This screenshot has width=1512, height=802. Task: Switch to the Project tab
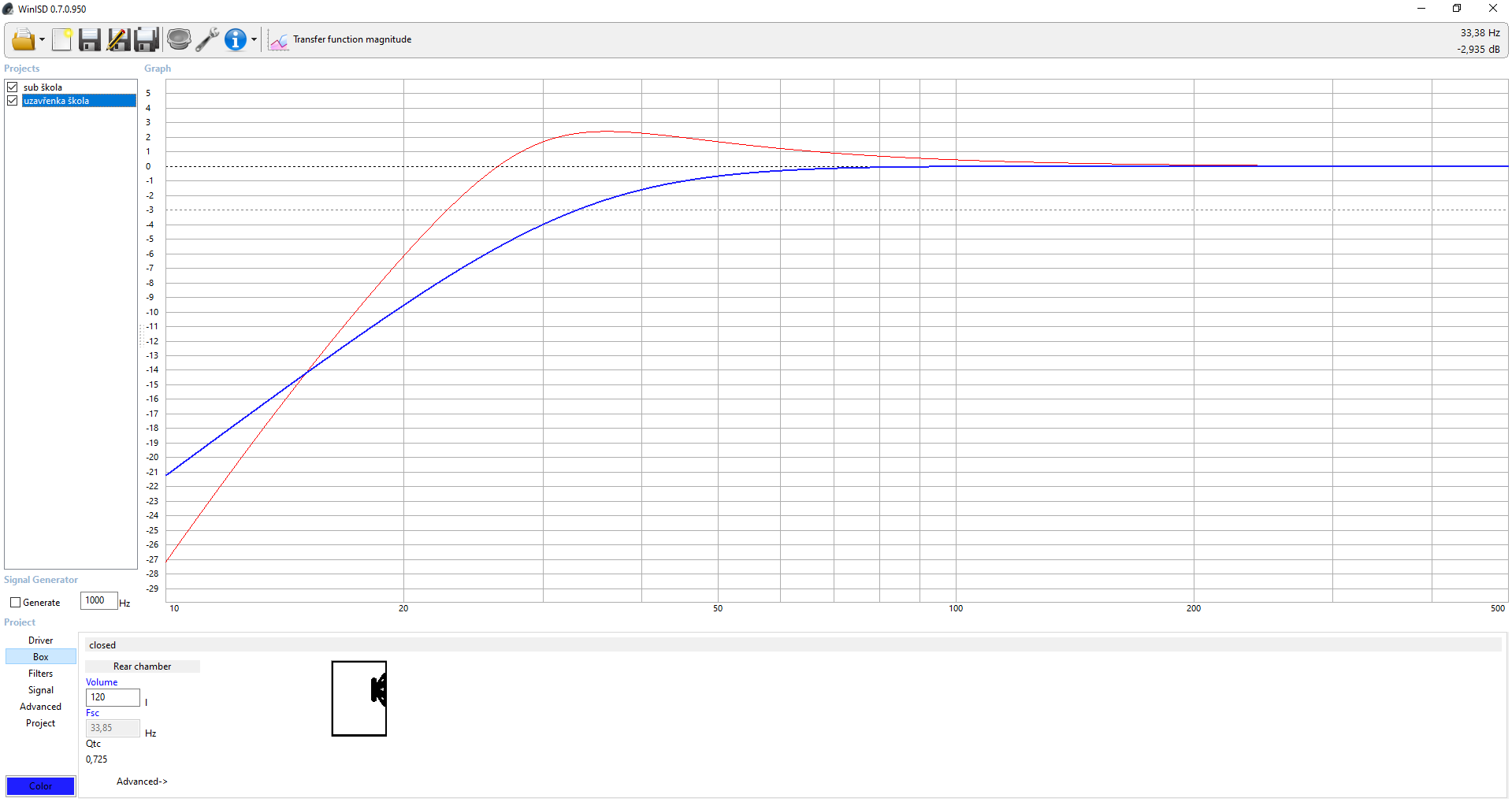41,723
